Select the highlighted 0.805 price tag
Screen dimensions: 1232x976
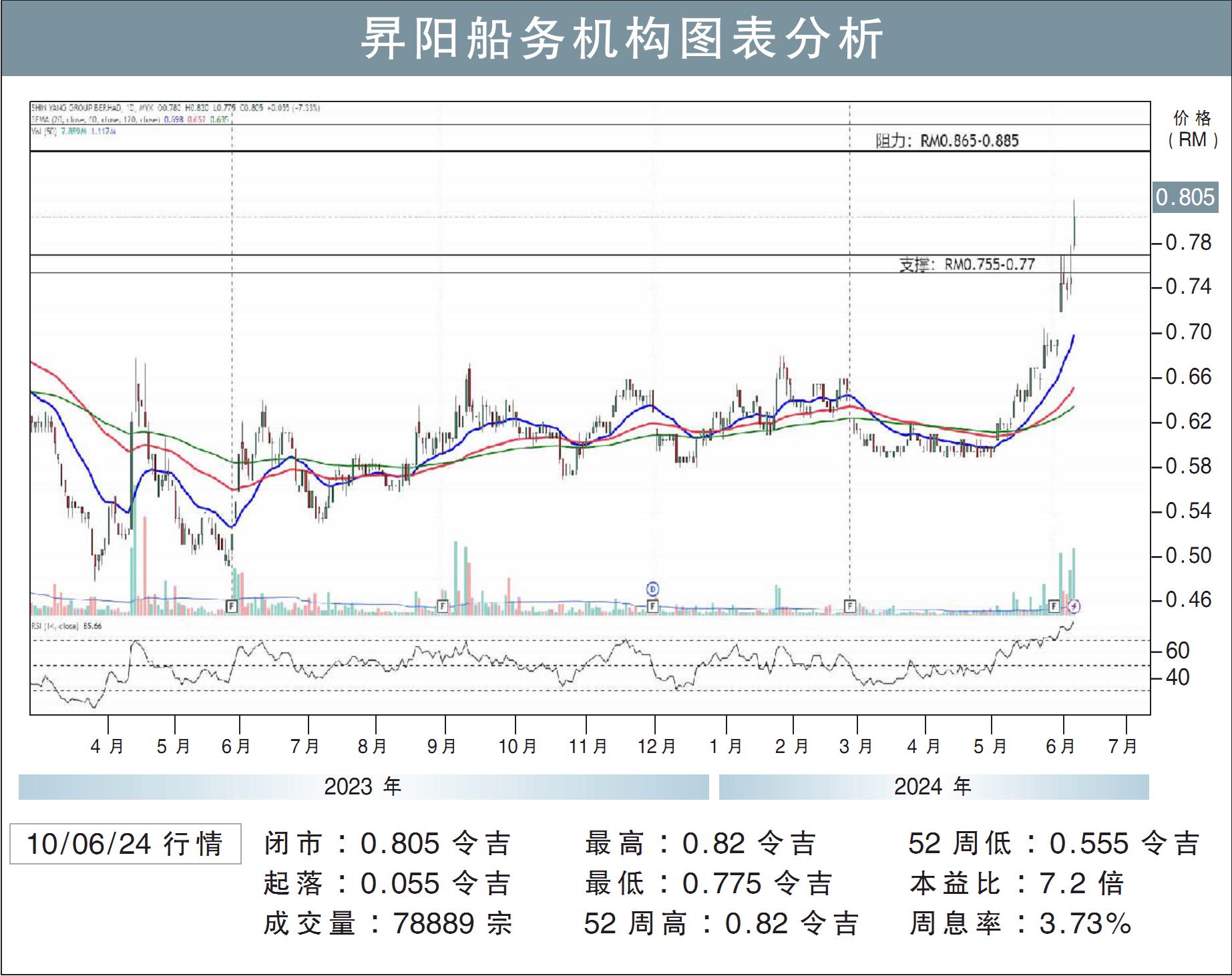pyautogui.click(x=1186, y=197)
